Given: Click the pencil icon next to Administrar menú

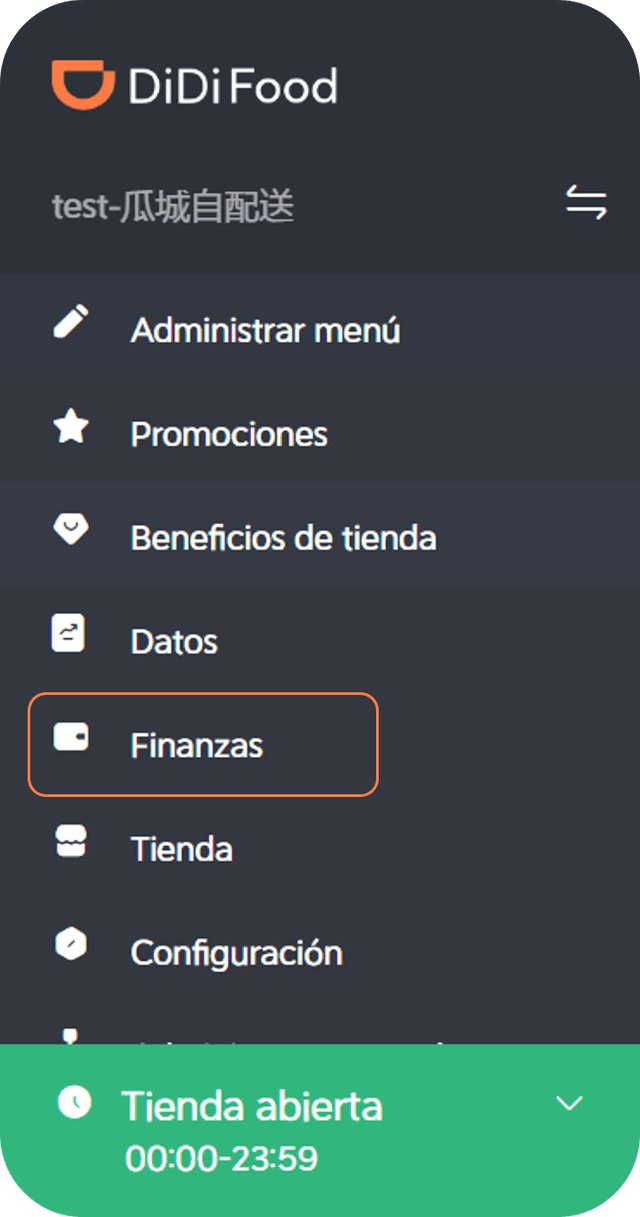Looking at the screenshot, I should click(x=69, y=320).
